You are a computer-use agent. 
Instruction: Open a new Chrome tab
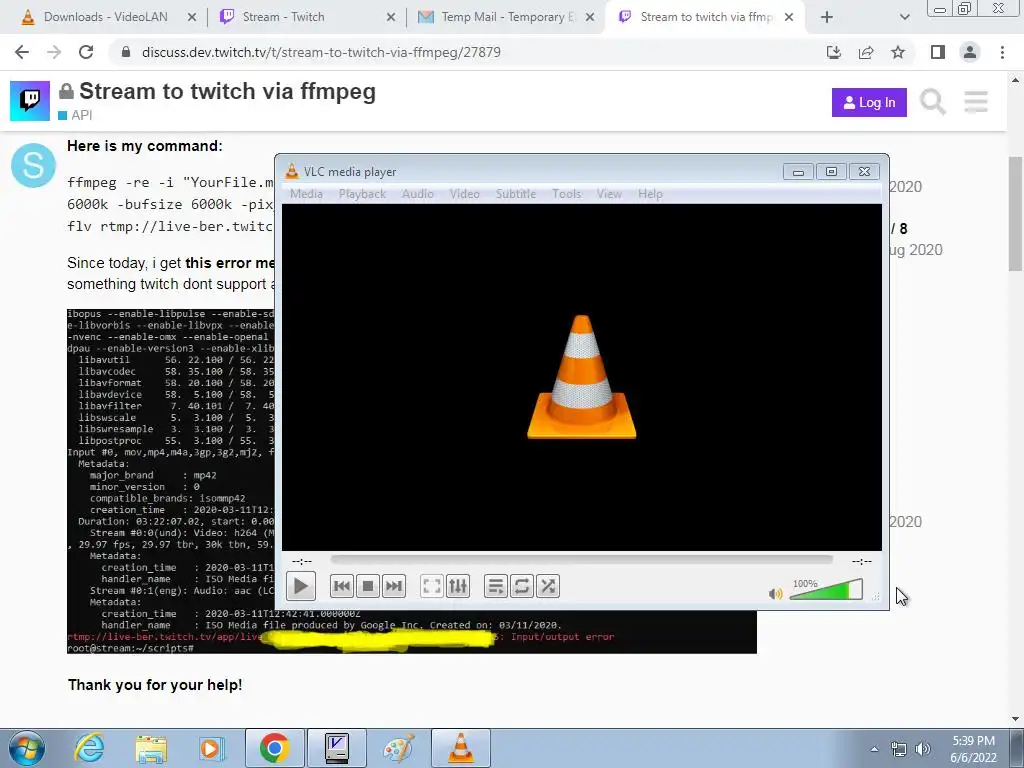click(x=827, y=17)
